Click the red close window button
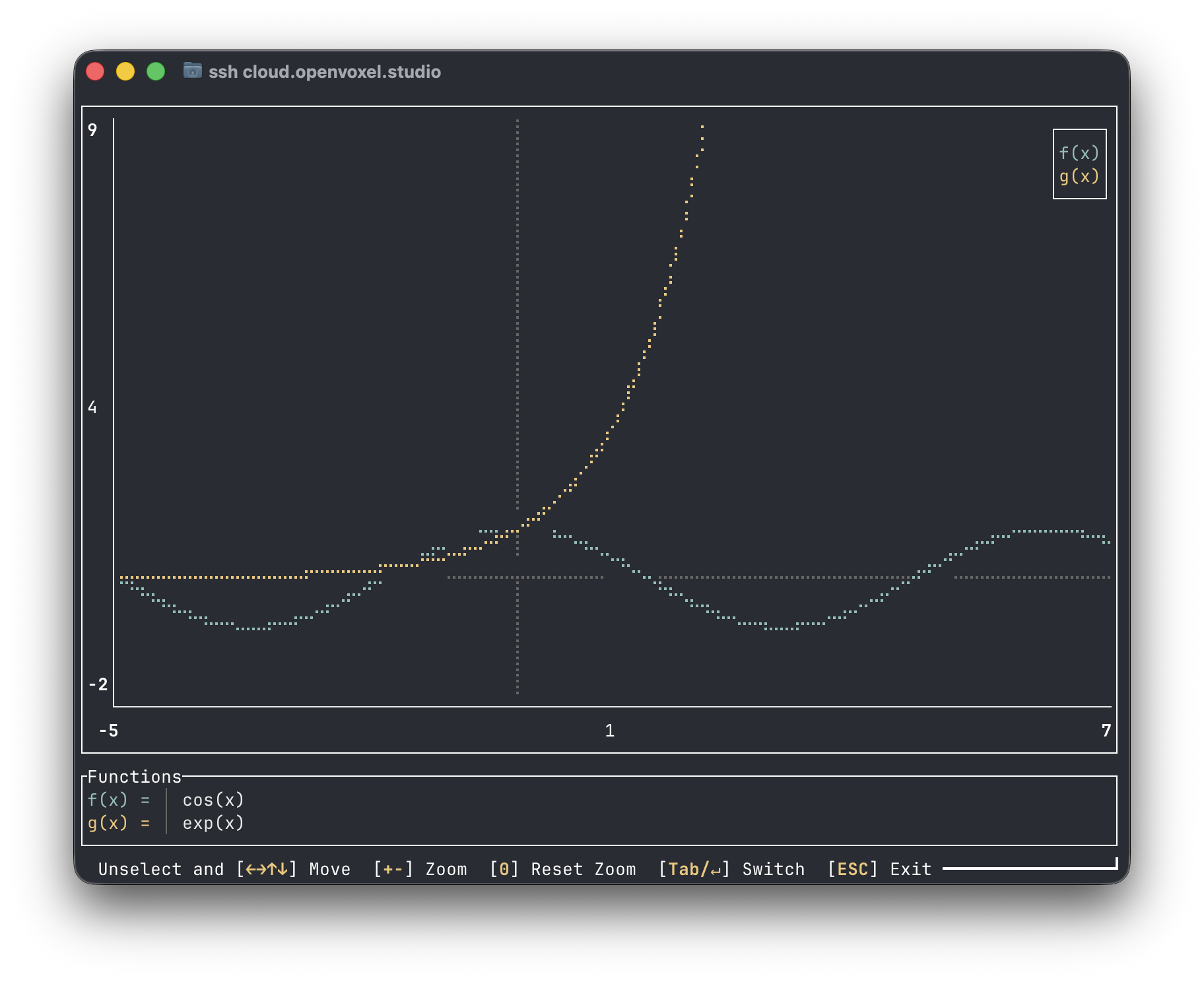 (95, 71)
